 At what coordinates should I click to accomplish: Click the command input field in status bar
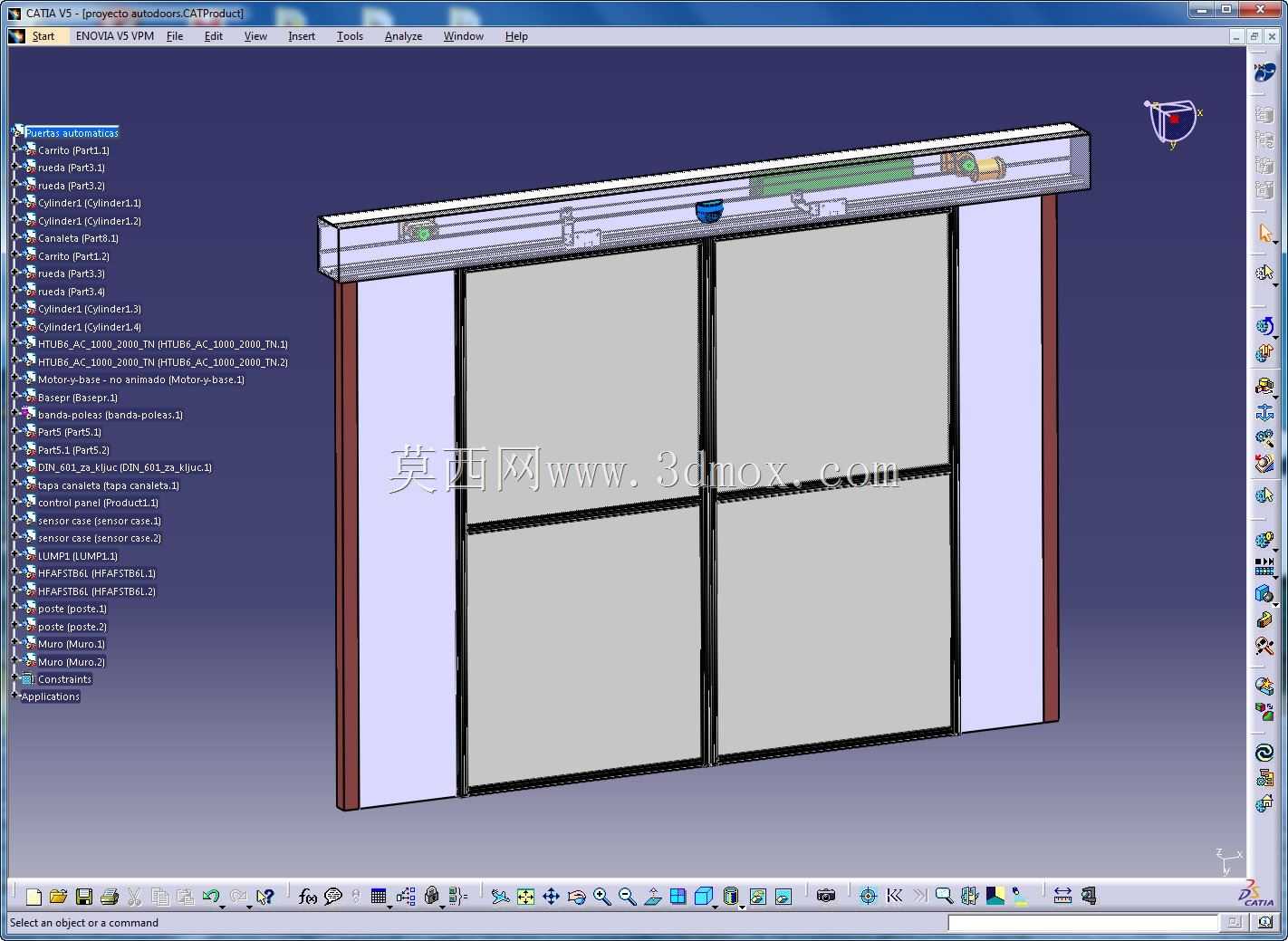click(x=1082, y=923)
